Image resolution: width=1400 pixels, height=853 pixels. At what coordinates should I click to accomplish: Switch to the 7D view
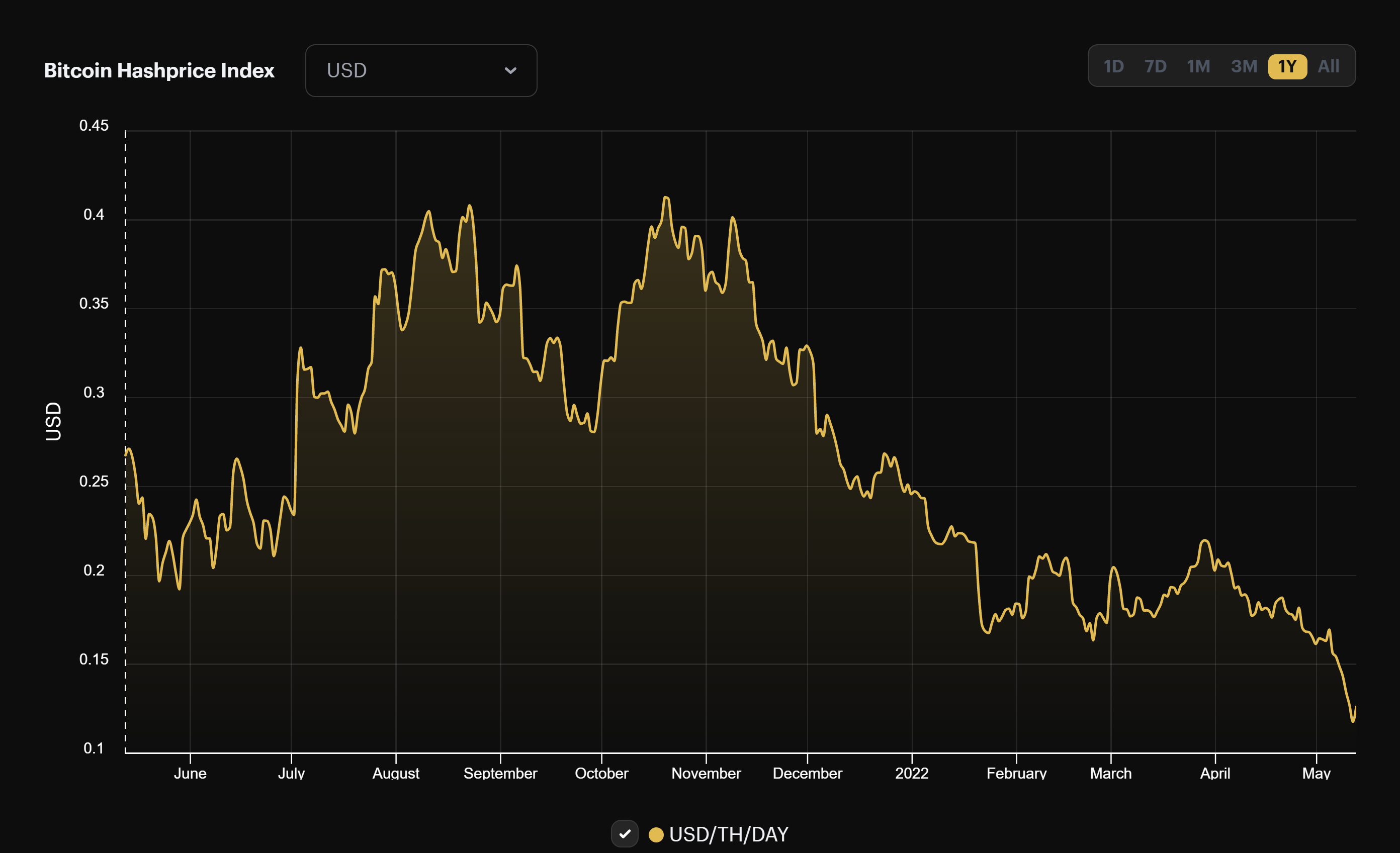click(x=1156, y=66)
